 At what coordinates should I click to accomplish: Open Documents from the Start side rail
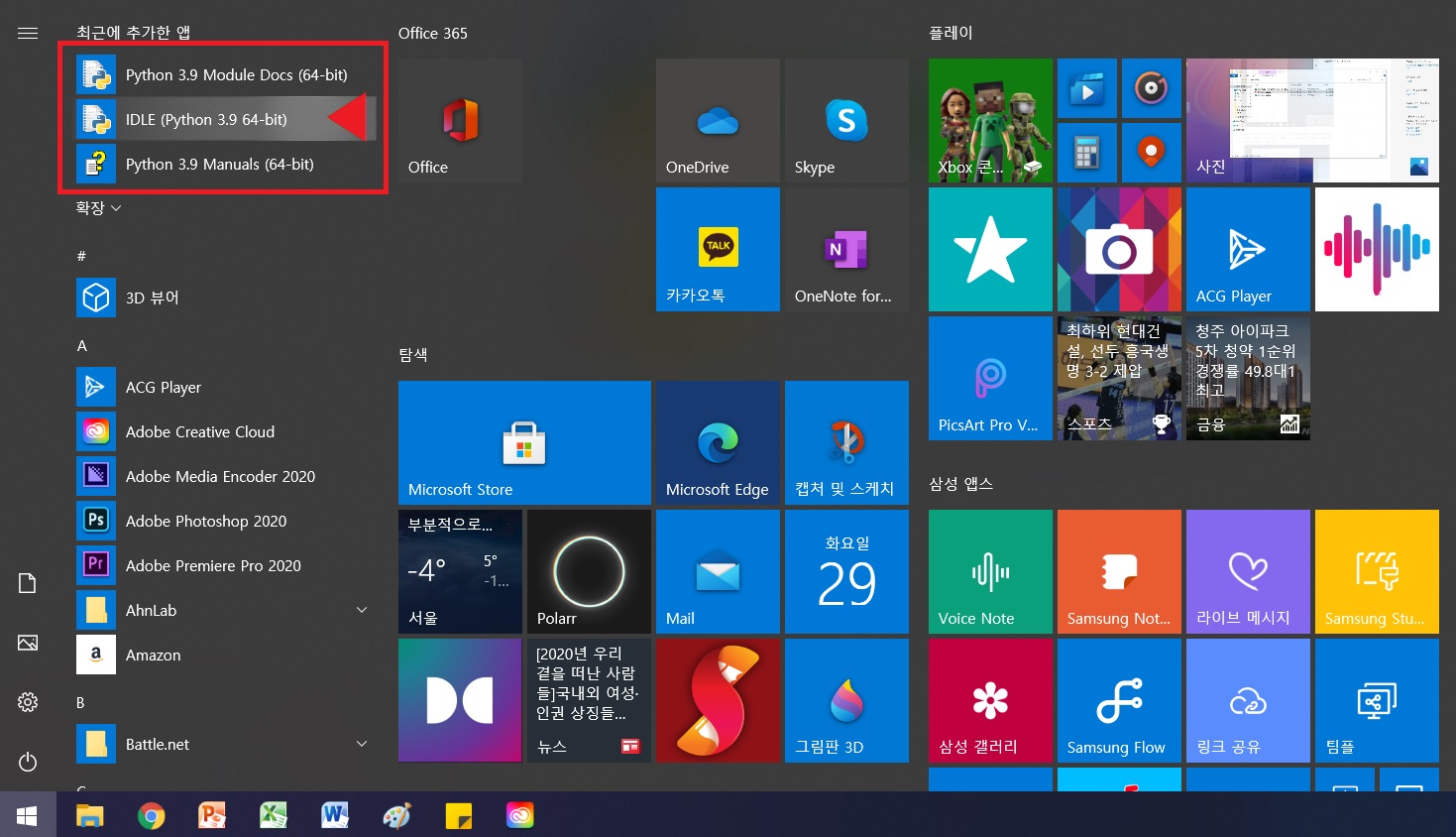(28, 583)
